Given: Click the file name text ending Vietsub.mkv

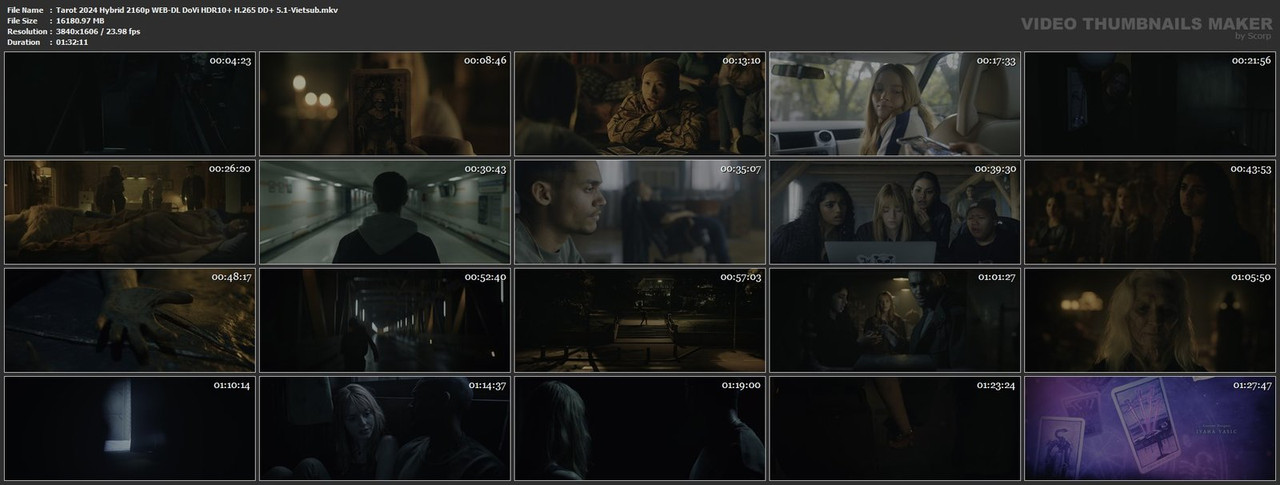Looking at the screenshot, I should 196,9.
